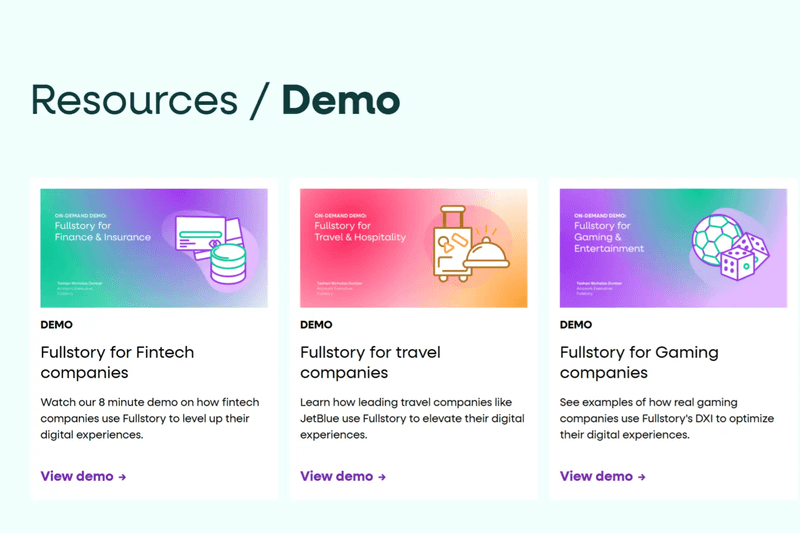The width and height of the screenshot is (800, 533).
Task: Click the Demo heading text
Action: [x=341, y=100]
